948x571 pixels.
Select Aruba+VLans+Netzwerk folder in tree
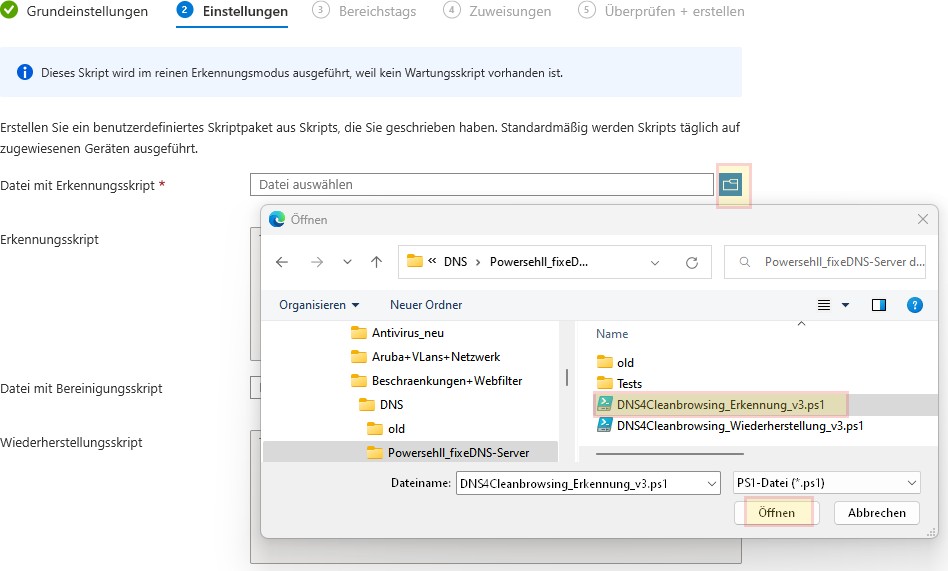pos(435,357)
